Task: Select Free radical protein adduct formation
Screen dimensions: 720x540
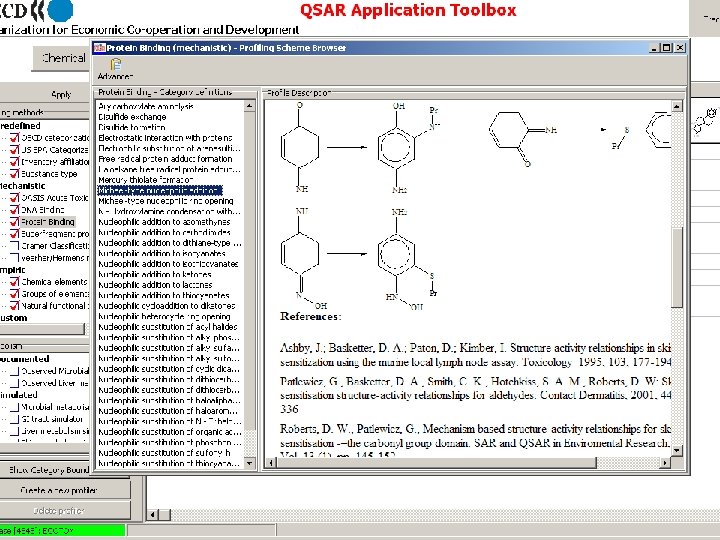Action: pyautogui.click(x=165, y=159)
